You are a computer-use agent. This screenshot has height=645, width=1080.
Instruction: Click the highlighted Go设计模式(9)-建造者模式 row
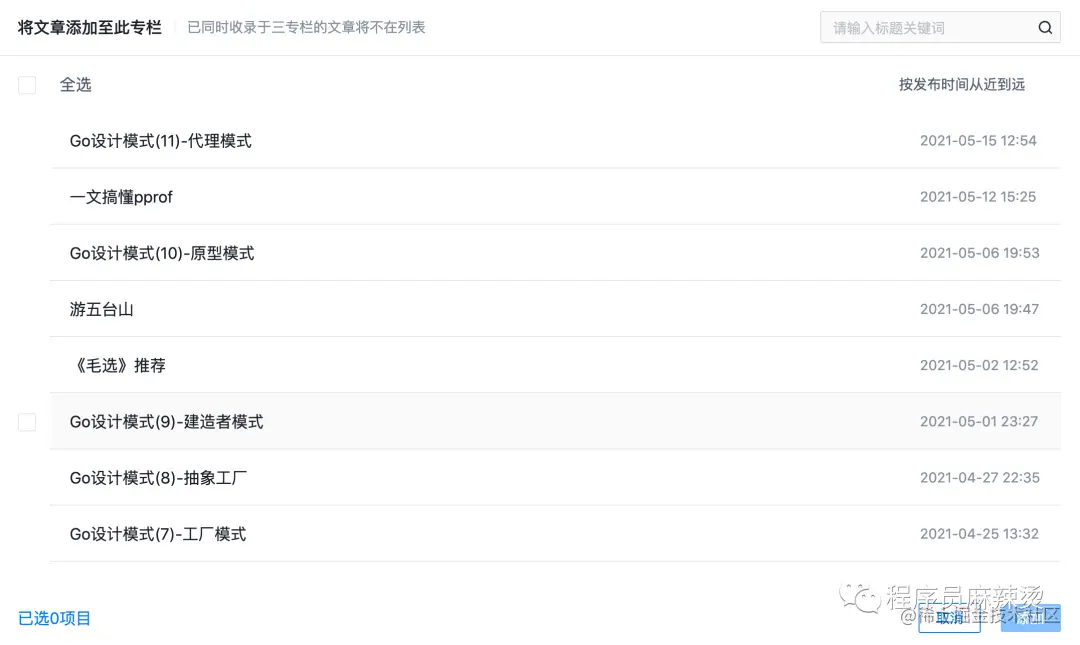166,421
